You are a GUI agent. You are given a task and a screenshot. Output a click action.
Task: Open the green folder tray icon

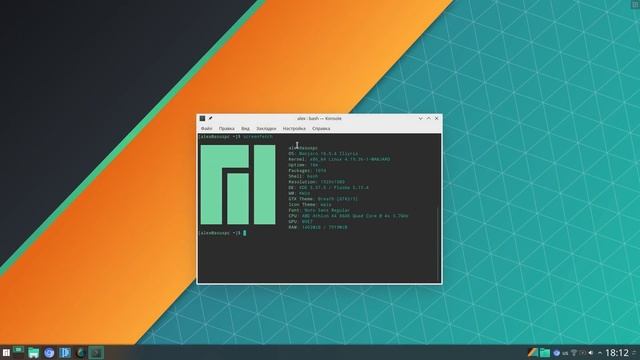pyautogui.click(x=545, y=353)
